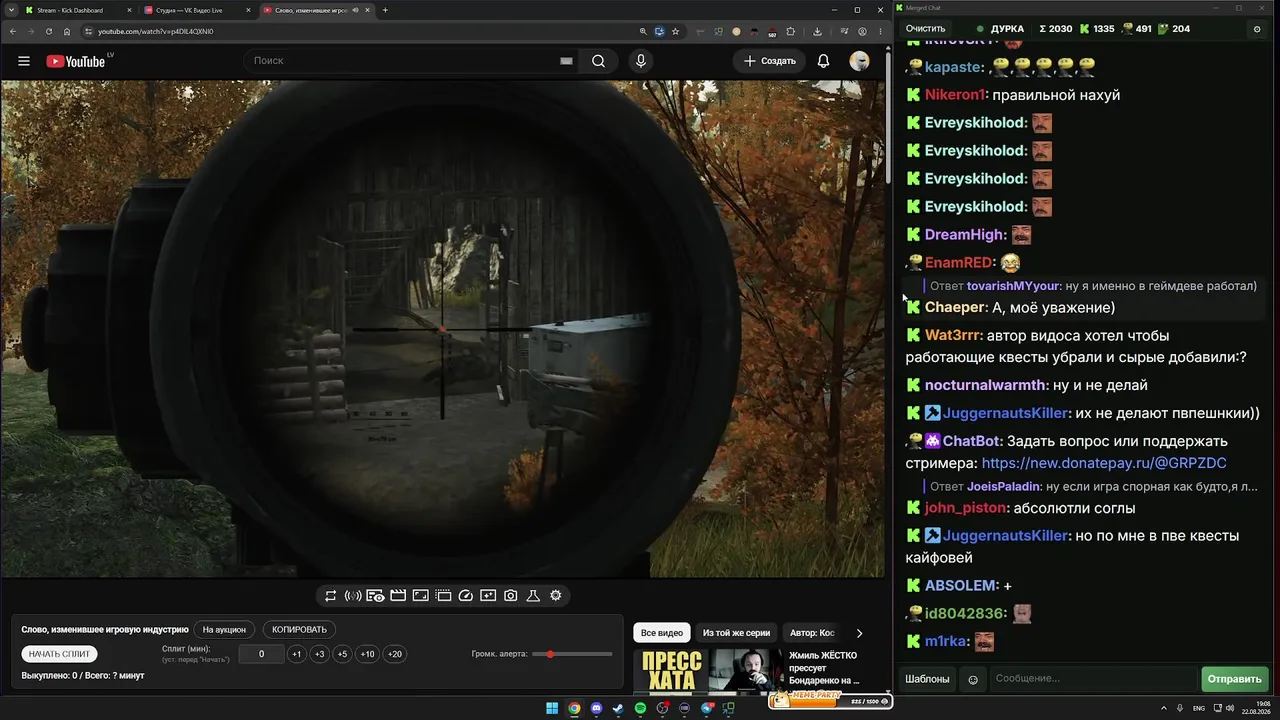This screenshot has width=1280, height=720.
Task: Open Spotify from the taskbar
Action: [x=640, y=708]
